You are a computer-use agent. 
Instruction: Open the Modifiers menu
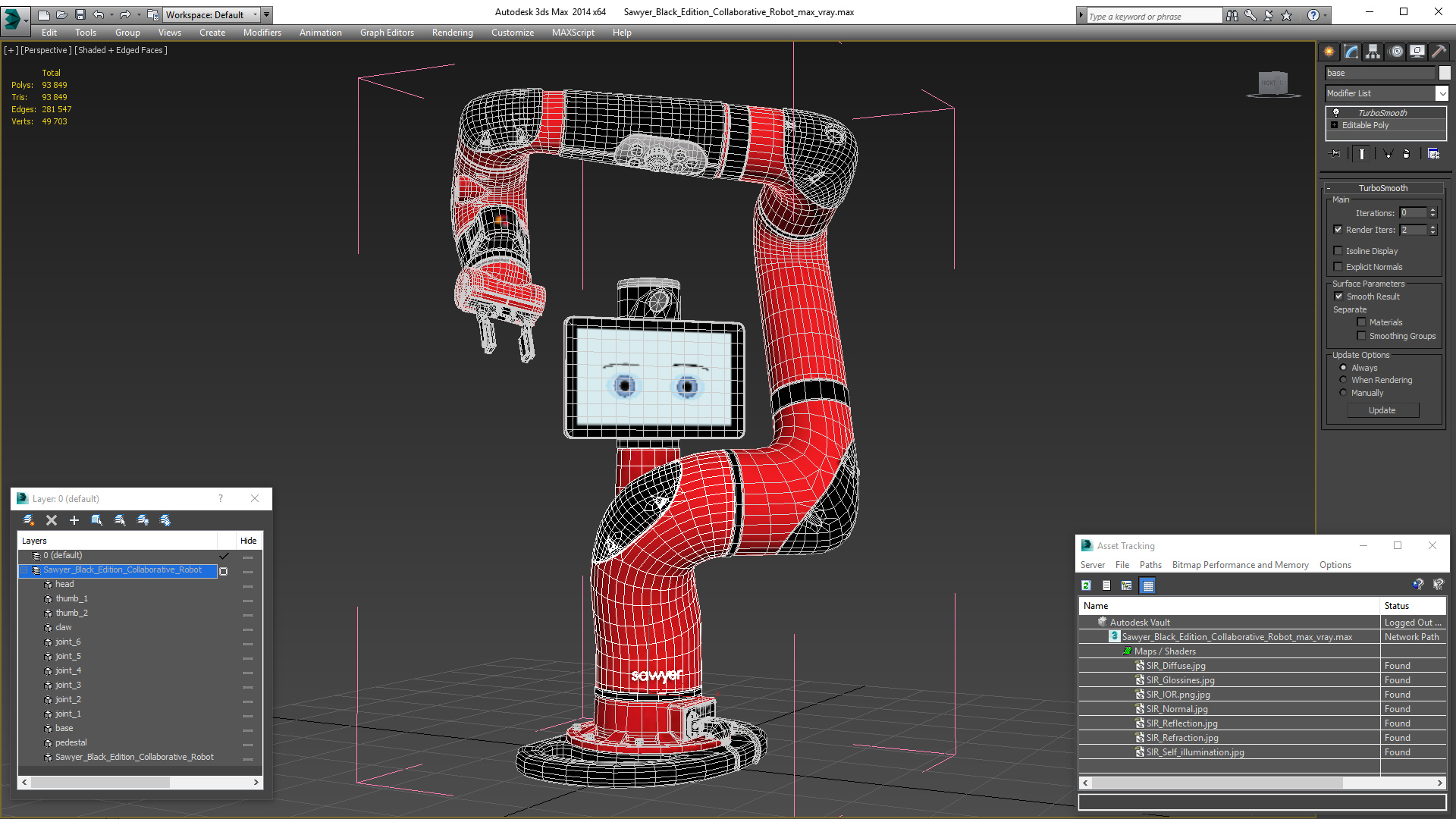tap(262, 33)
